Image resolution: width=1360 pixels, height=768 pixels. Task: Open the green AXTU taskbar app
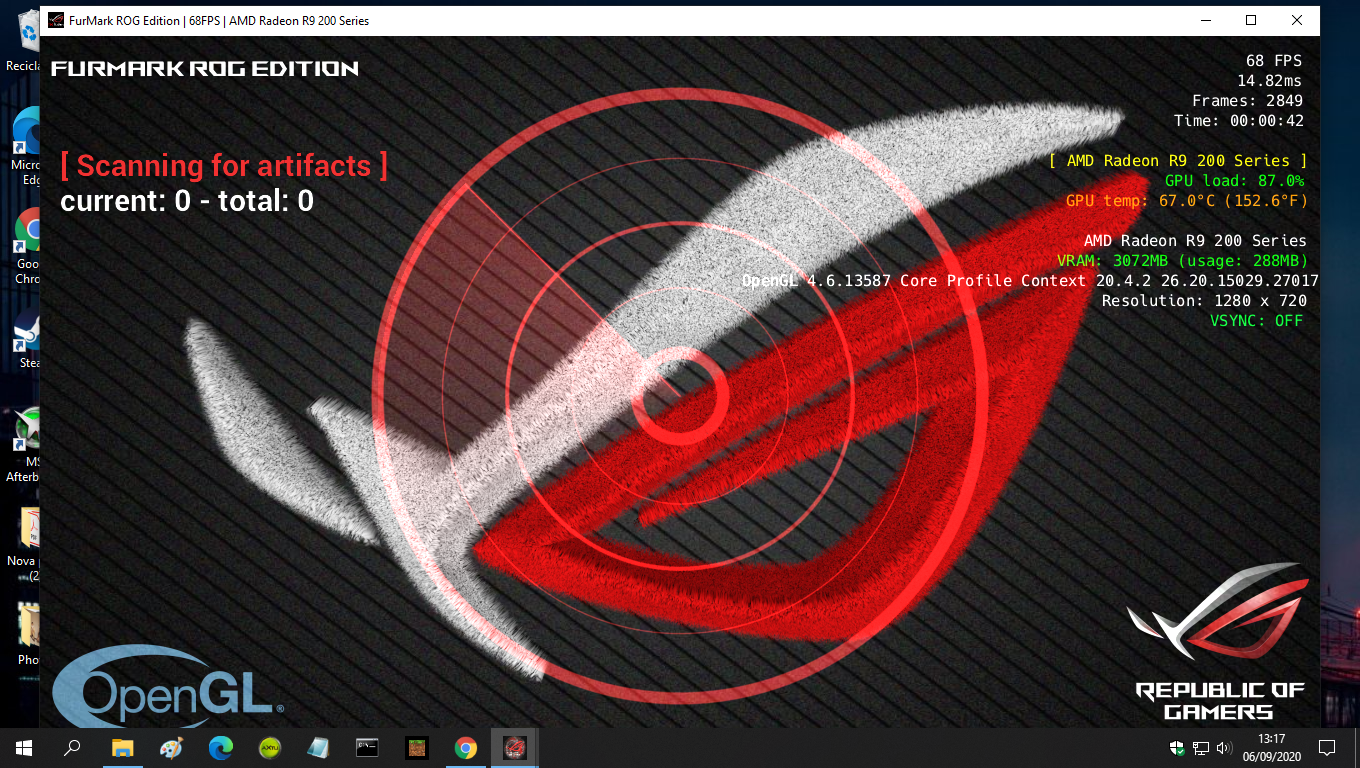tap(269, 747)
